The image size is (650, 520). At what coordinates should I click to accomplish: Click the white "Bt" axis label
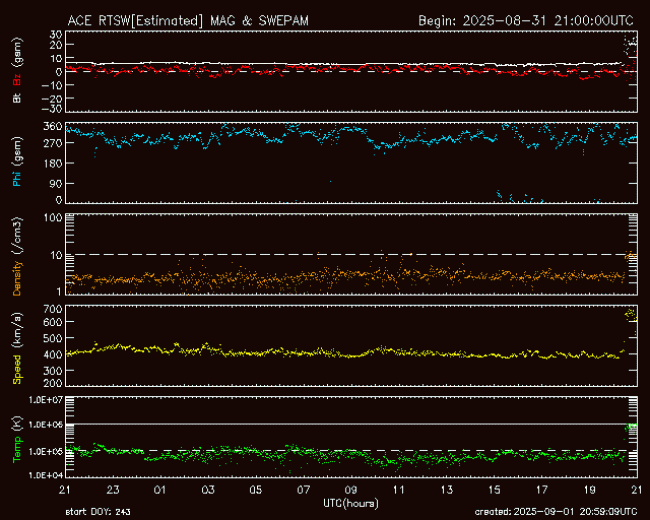[x=17, y=97]
